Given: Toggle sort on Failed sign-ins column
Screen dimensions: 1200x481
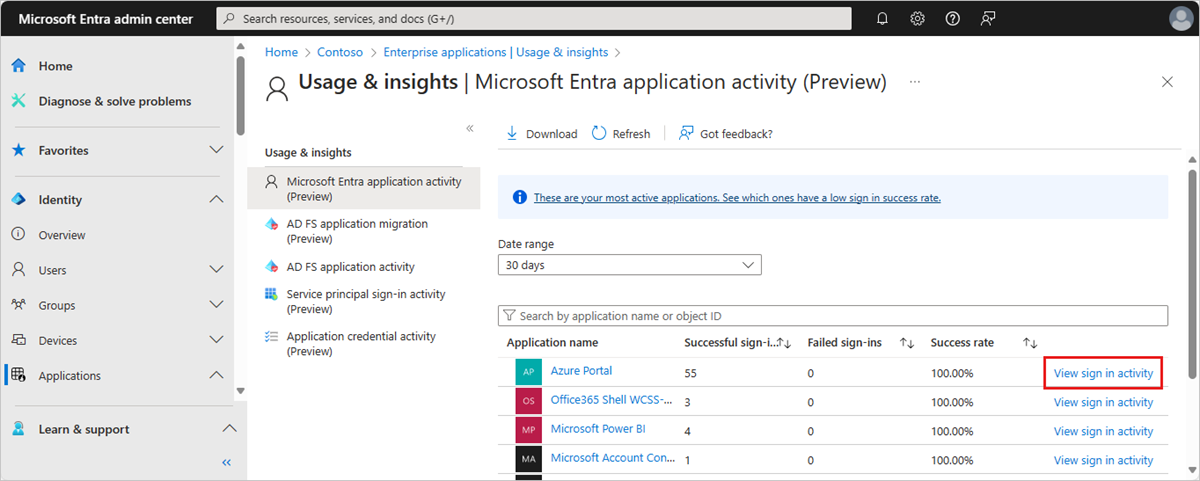Looking at the screenshot, I should 907,343.
